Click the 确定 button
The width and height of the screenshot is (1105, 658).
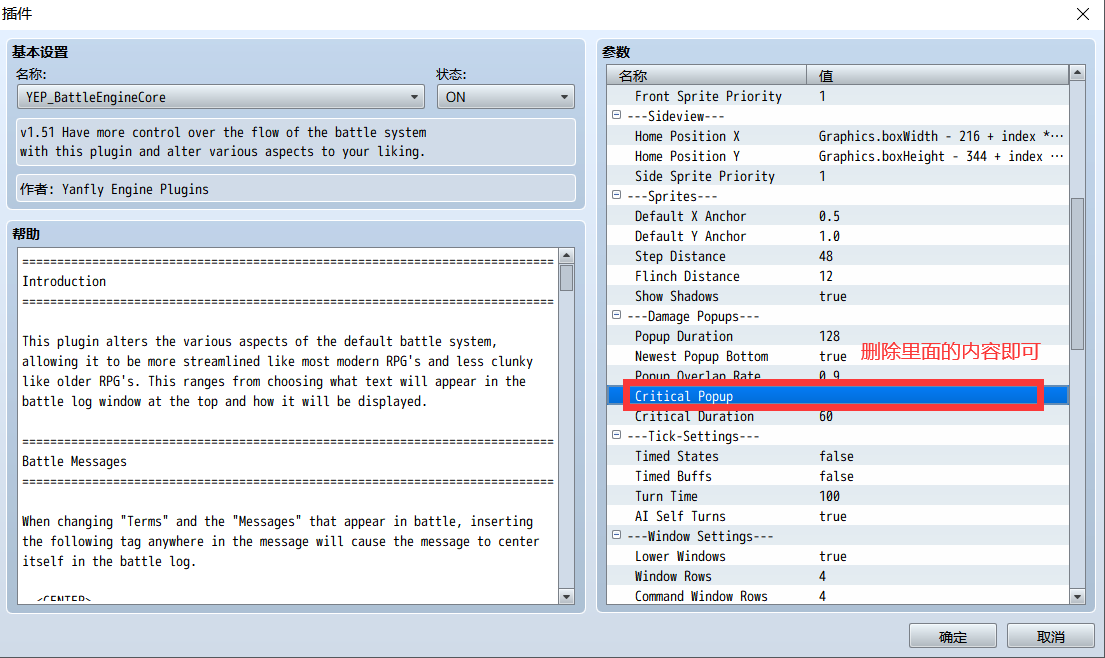[x=953, y=636]
